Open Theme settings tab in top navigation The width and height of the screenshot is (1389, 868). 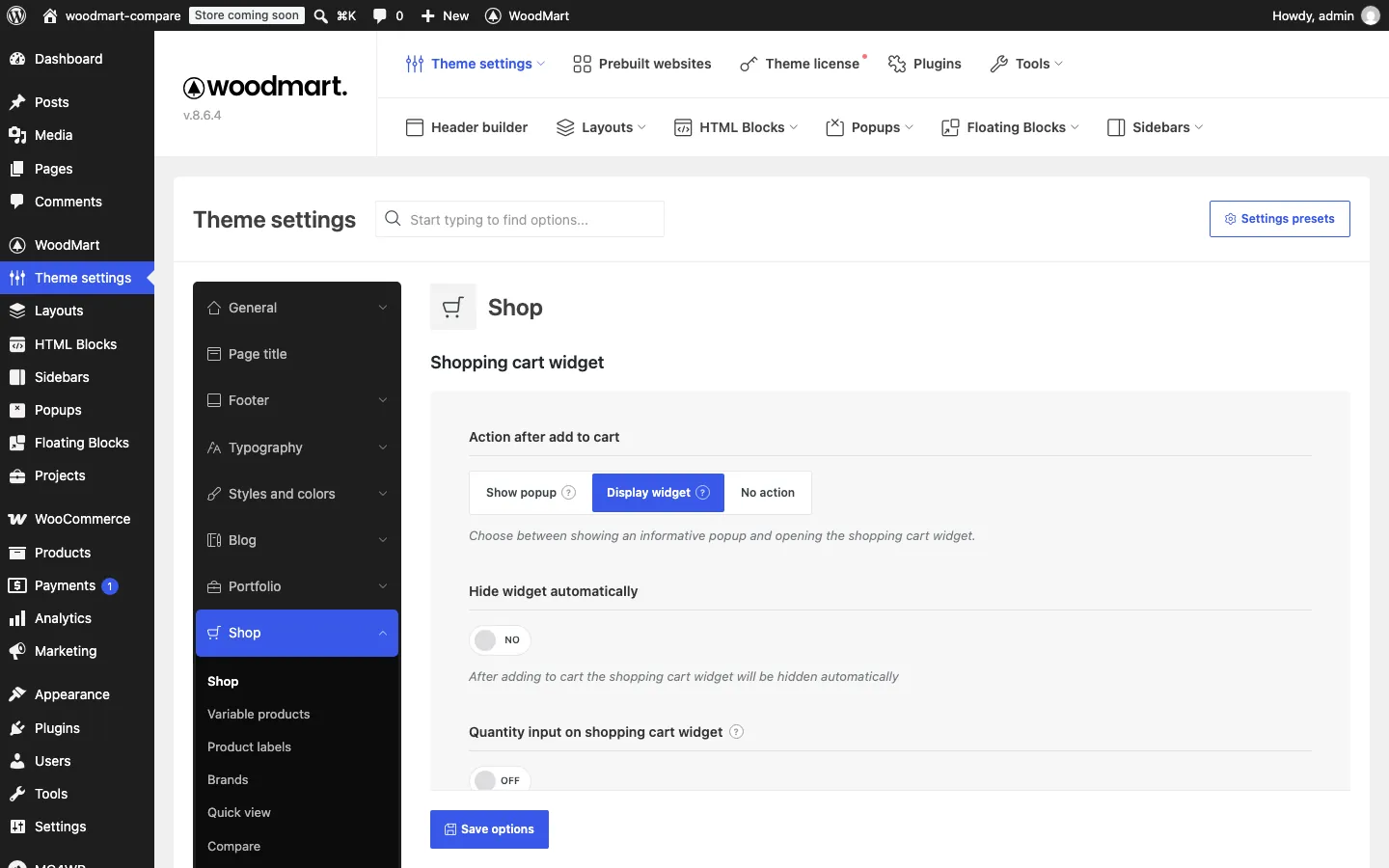[x=476, y=64]
